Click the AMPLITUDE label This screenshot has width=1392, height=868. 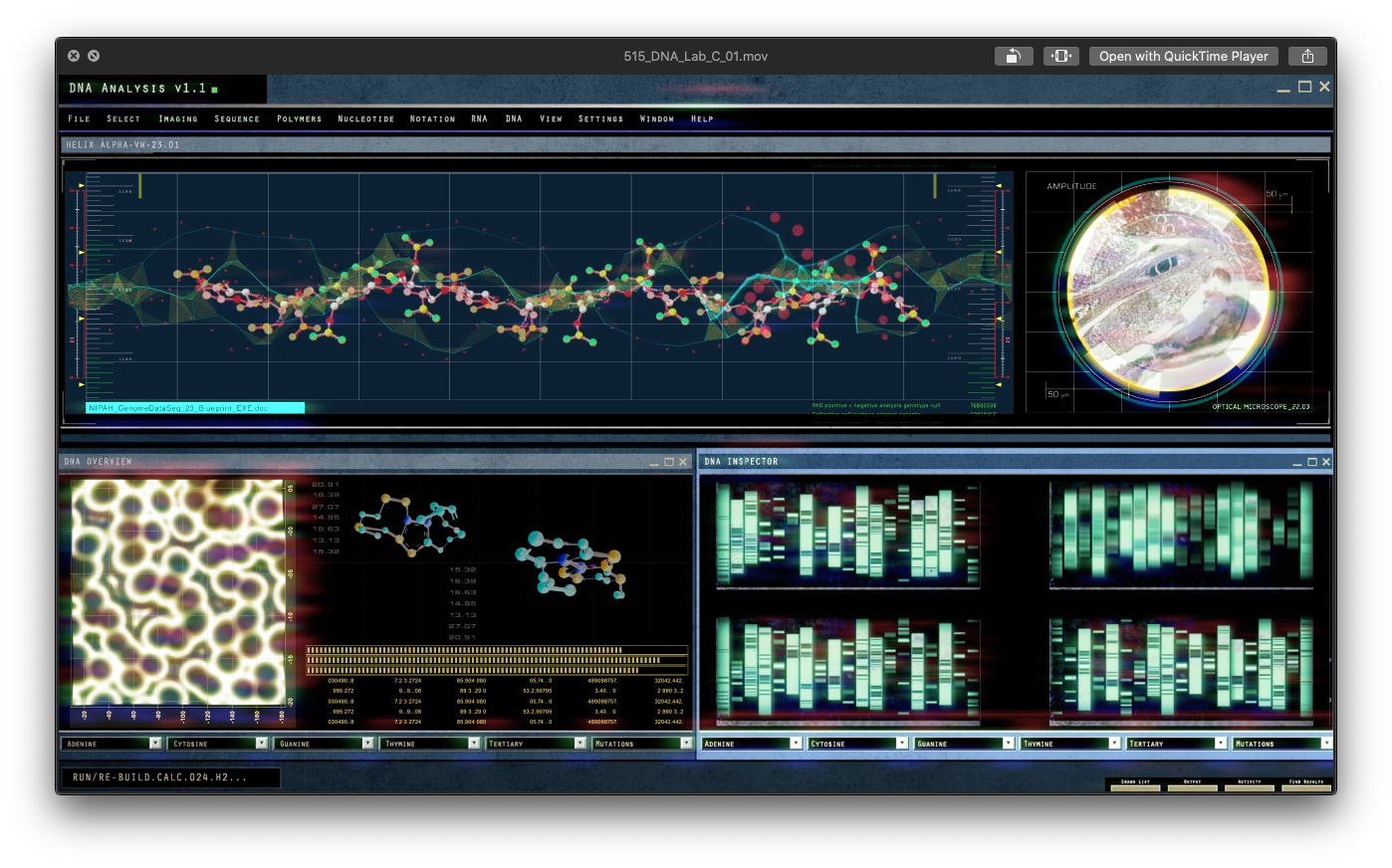(x=1071, y=186)
